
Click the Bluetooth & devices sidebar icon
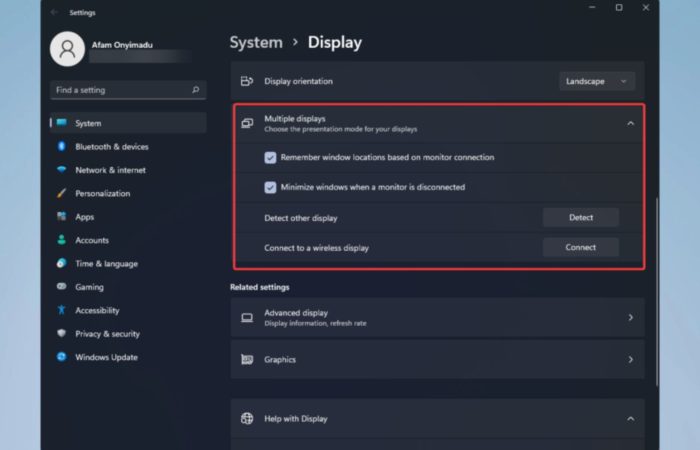(62, 146)
